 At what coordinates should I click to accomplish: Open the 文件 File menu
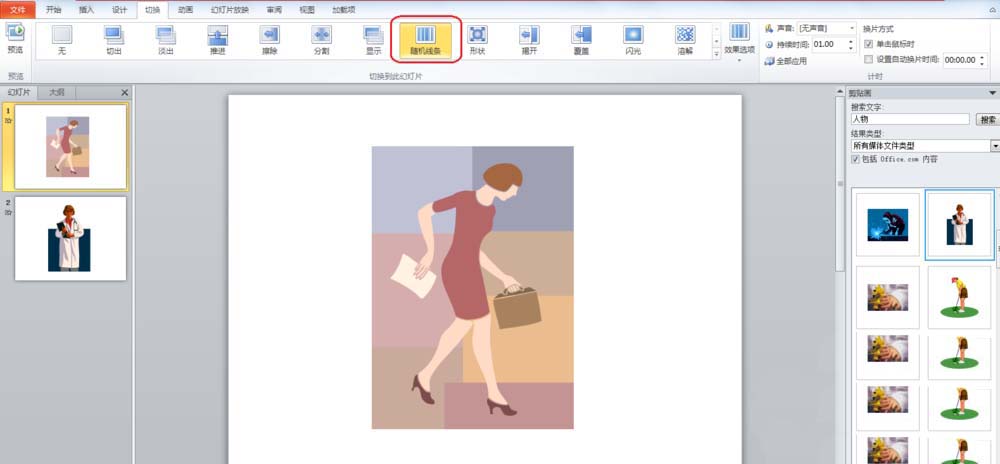point(18,10)
